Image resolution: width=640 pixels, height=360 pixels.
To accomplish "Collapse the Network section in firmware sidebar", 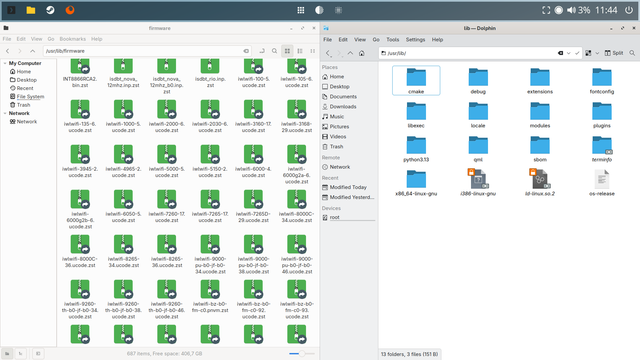I will (5, 113).
